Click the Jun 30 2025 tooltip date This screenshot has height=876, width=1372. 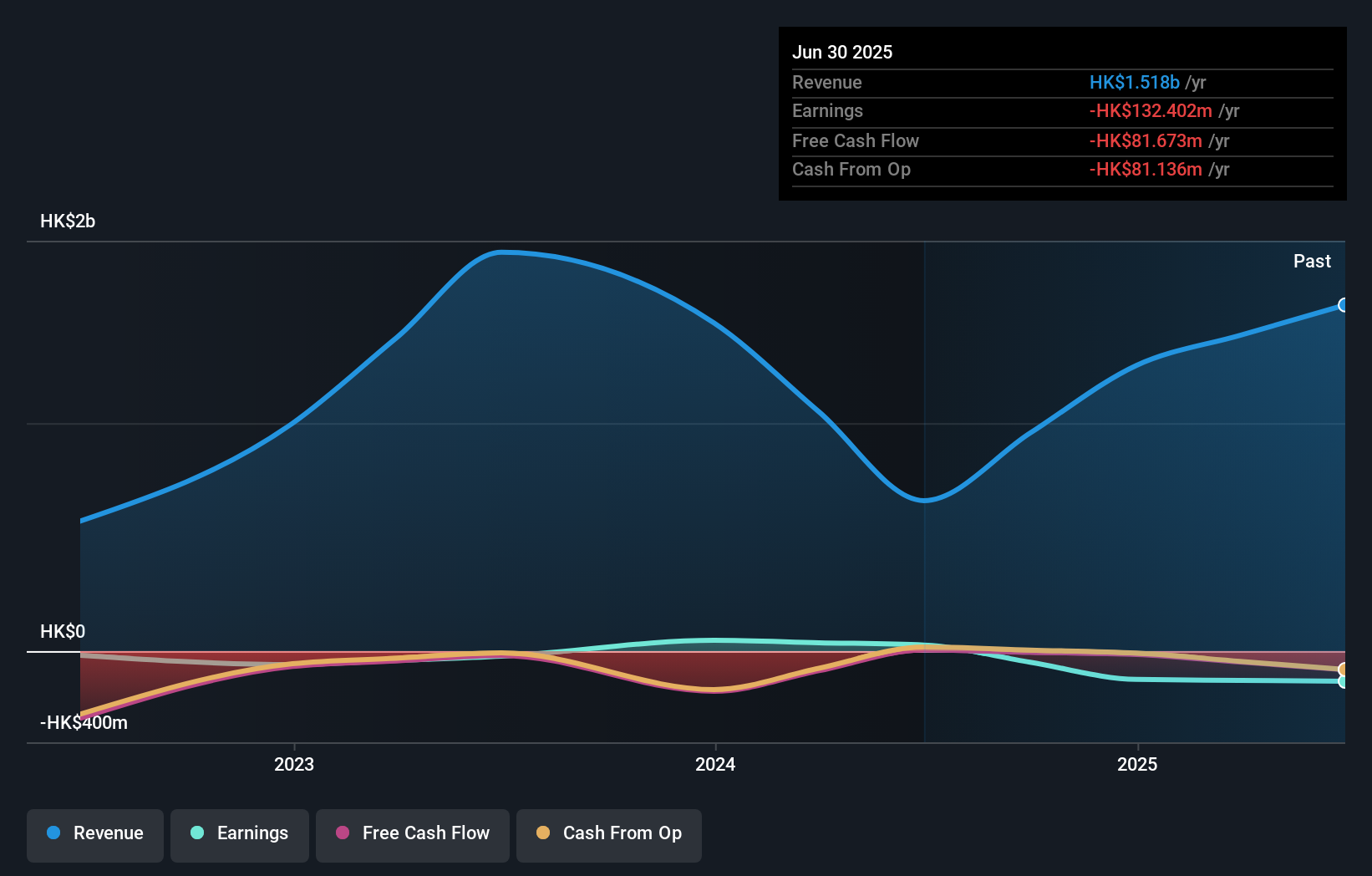click(842, 52)
